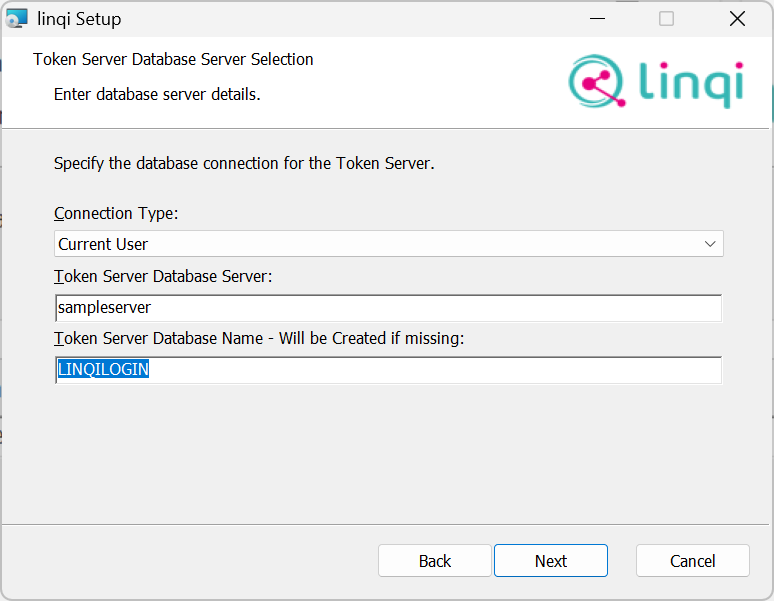Click 'Token Server Database Server Selection' heading
Screen dimensions: 774x601
(x=173, y=59)
